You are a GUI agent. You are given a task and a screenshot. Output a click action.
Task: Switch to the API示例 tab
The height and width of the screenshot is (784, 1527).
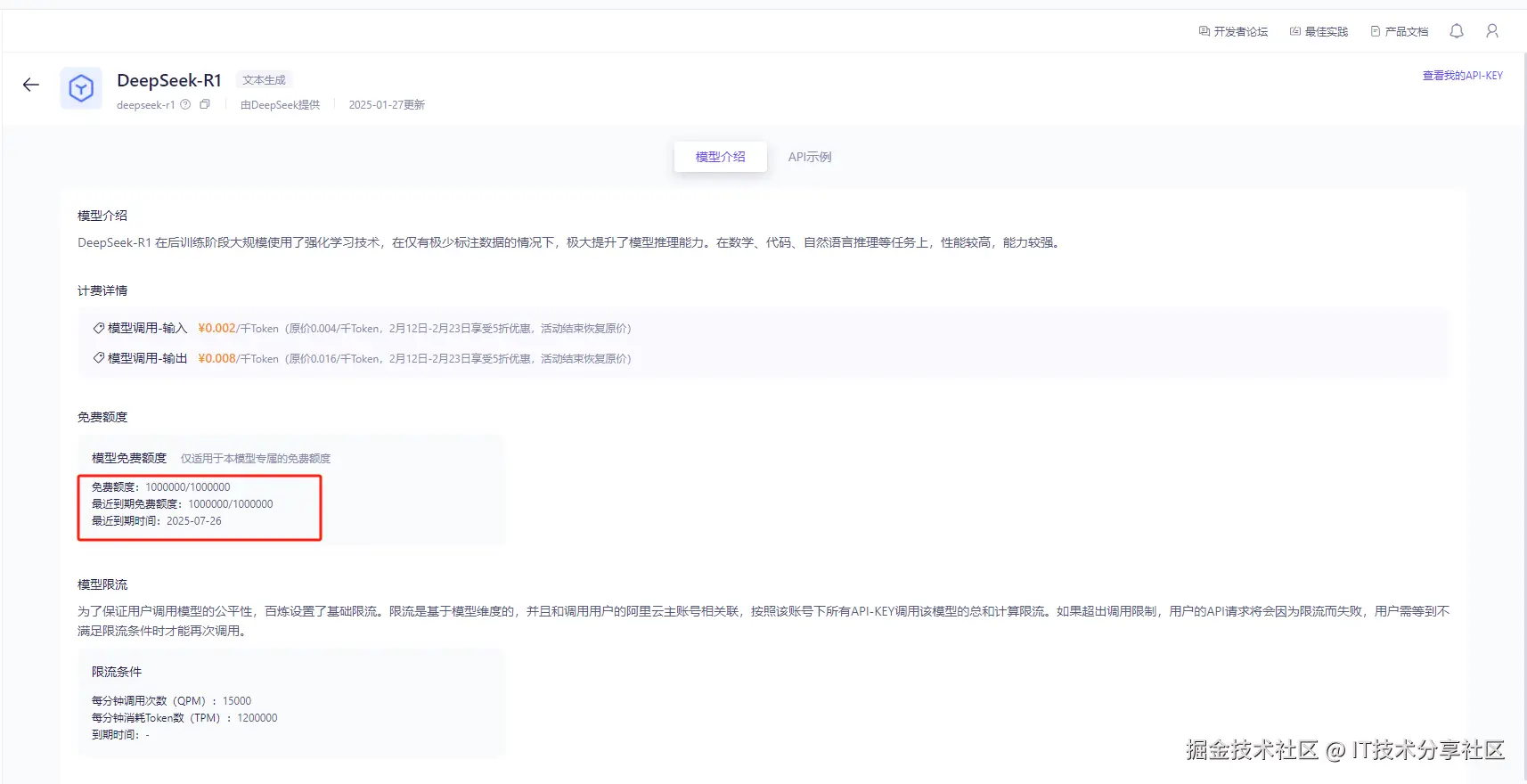pos(810,157)
